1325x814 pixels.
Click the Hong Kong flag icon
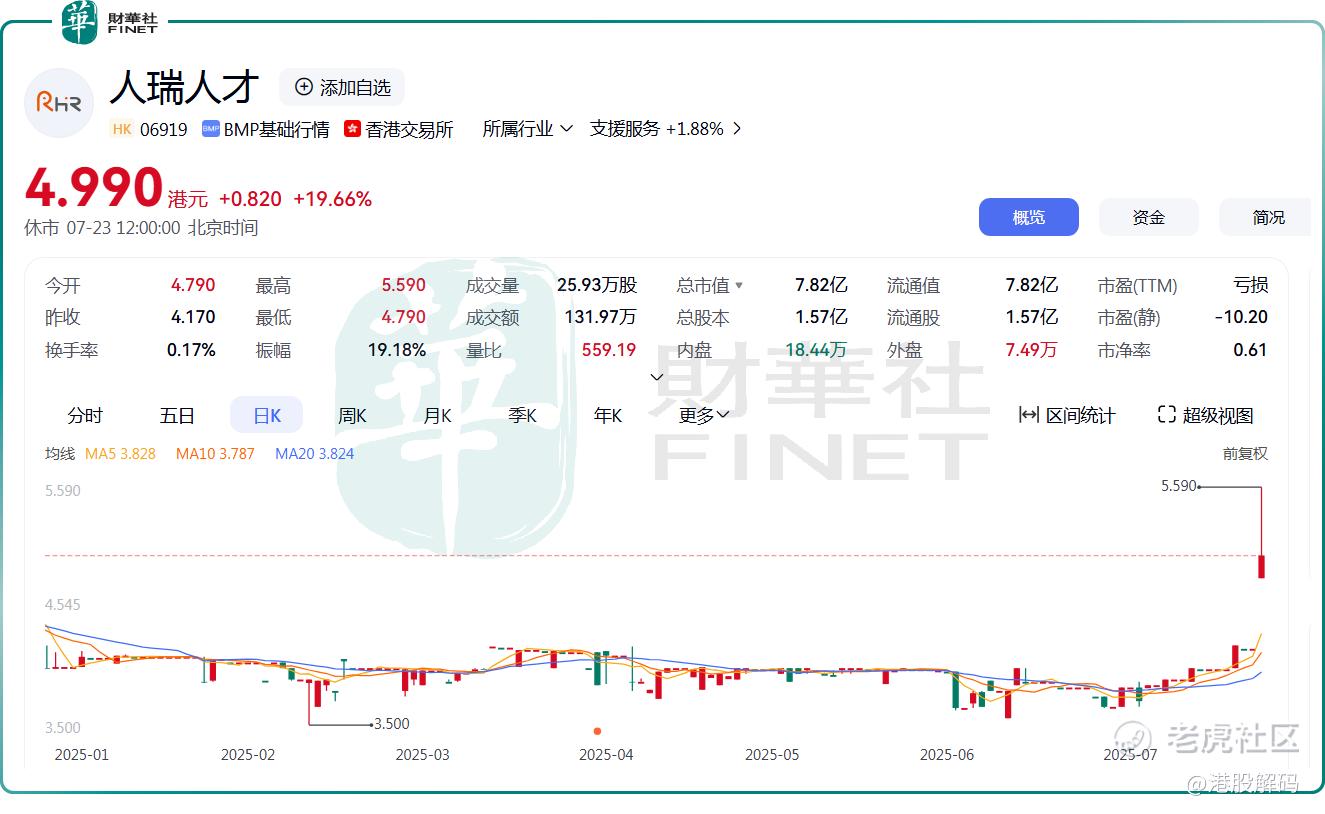(x=352, y=129)
